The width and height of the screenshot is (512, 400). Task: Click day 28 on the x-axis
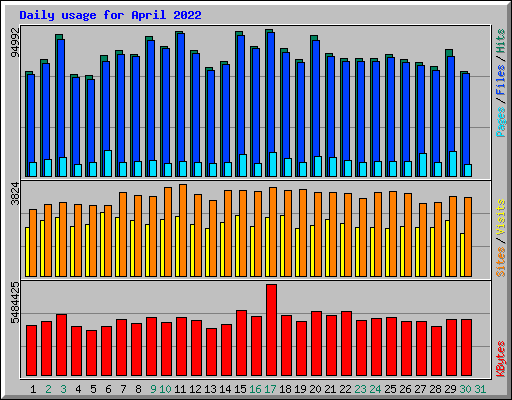435,389
